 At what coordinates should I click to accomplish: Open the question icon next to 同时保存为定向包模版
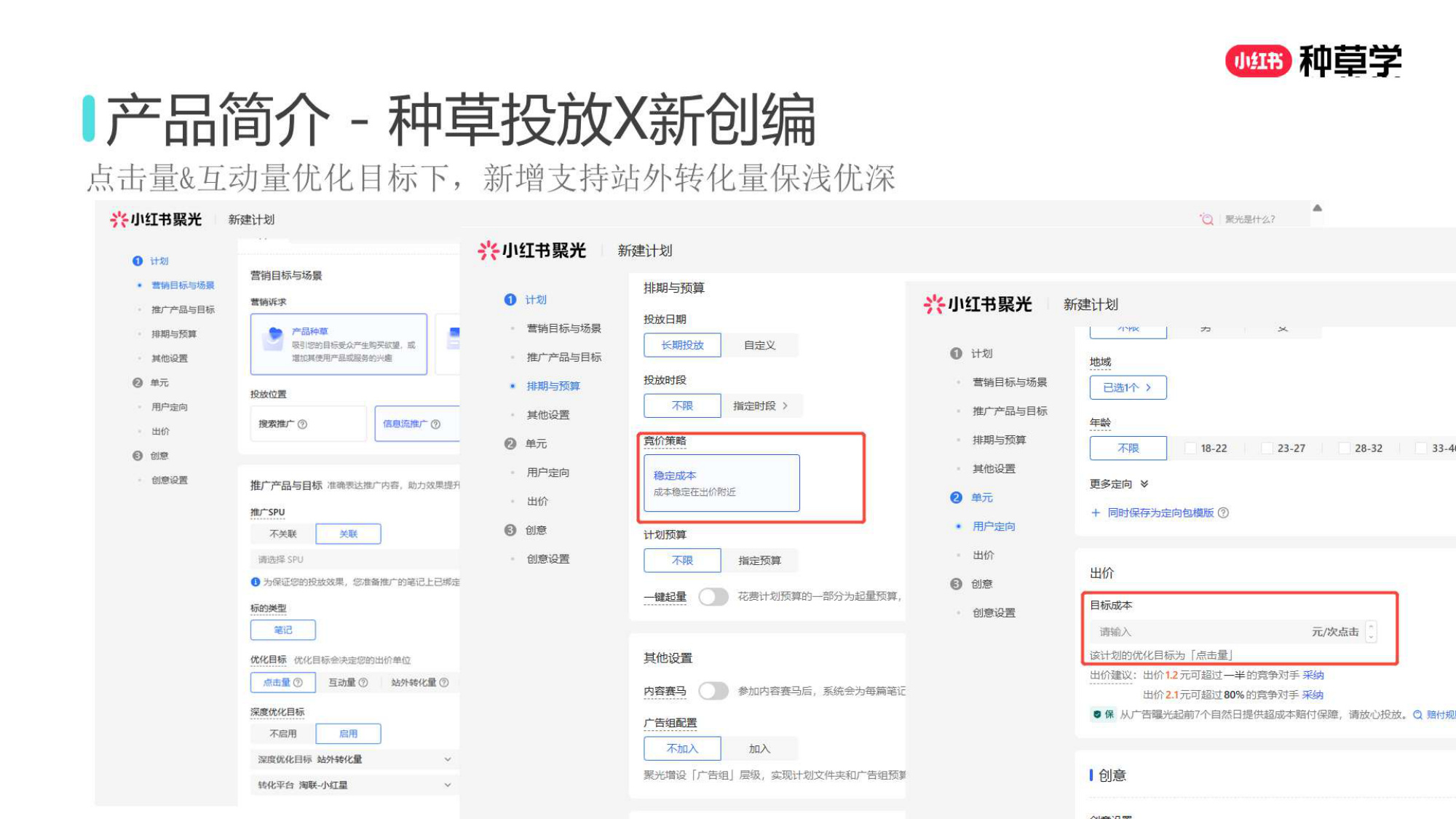pyautogui.click(x=1224, y=513)
